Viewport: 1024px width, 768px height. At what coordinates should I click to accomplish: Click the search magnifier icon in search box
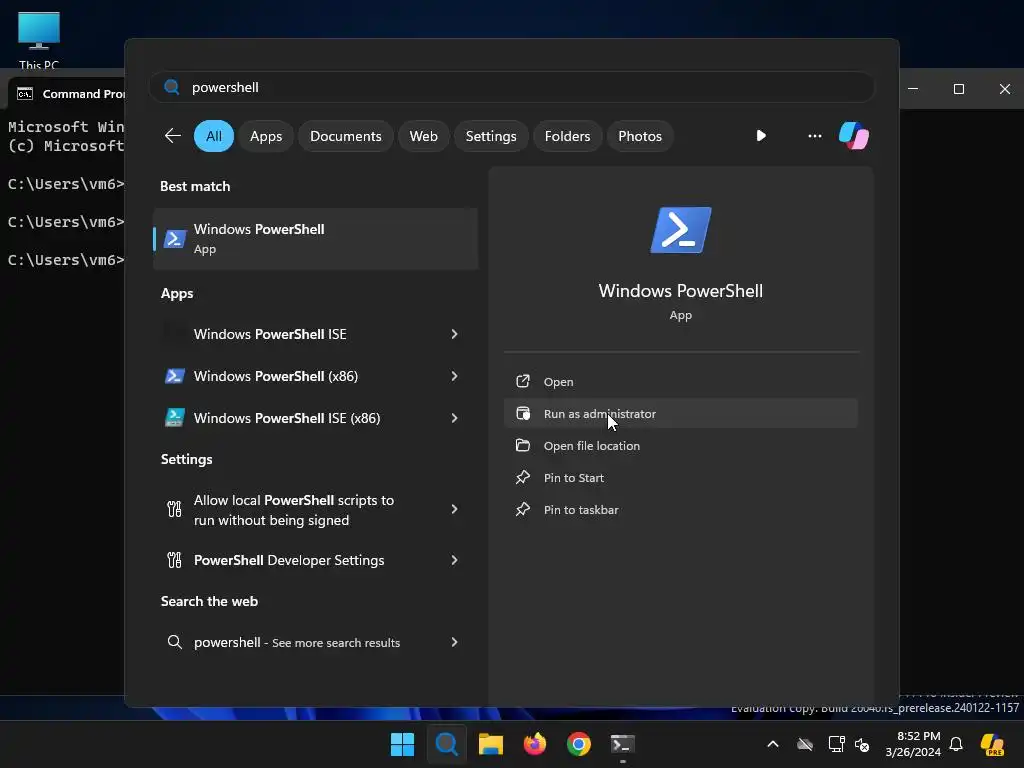click(x=172, y=87)
